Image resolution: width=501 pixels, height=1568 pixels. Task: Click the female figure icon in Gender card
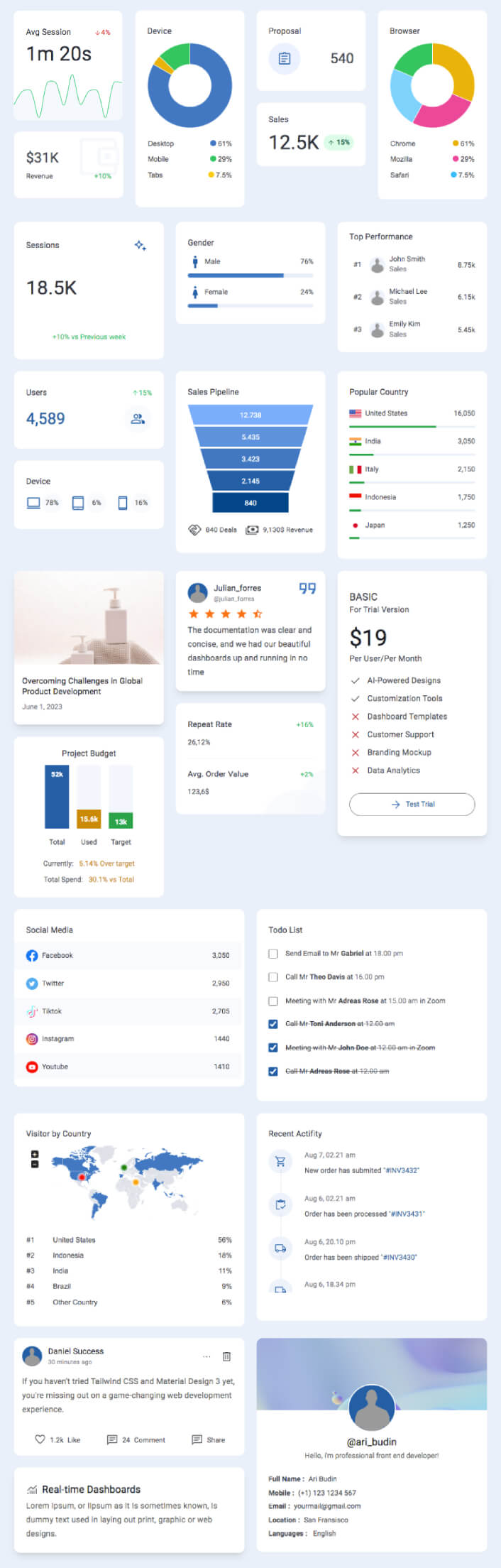(194, 292)
